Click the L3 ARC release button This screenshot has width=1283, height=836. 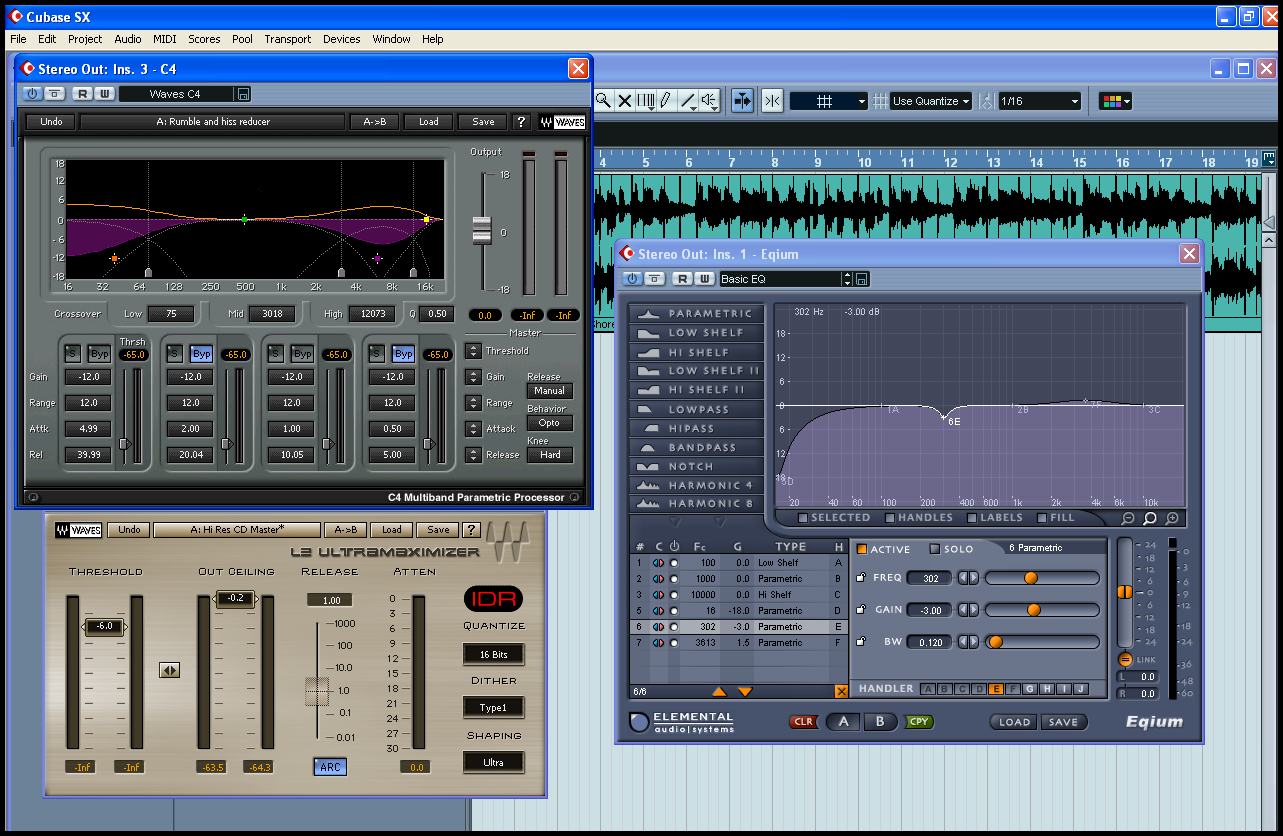[329, 767]
